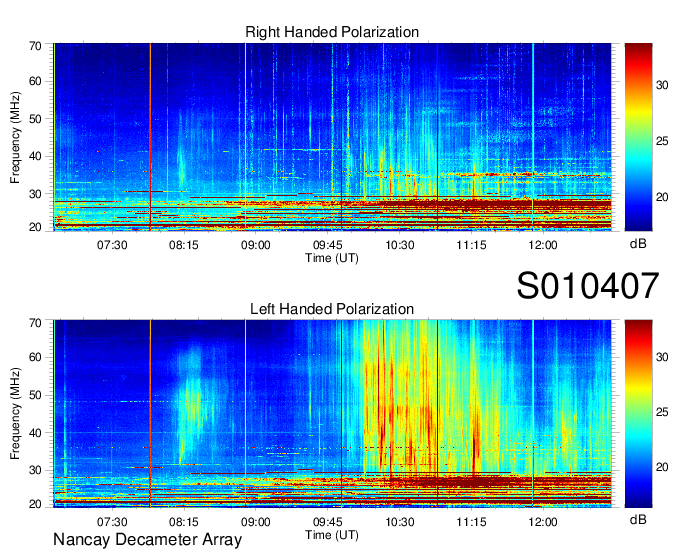The image size is (680, 552).
Task: Click the 10:30 tick under the upper plot
Action: (x=400, y=245)
